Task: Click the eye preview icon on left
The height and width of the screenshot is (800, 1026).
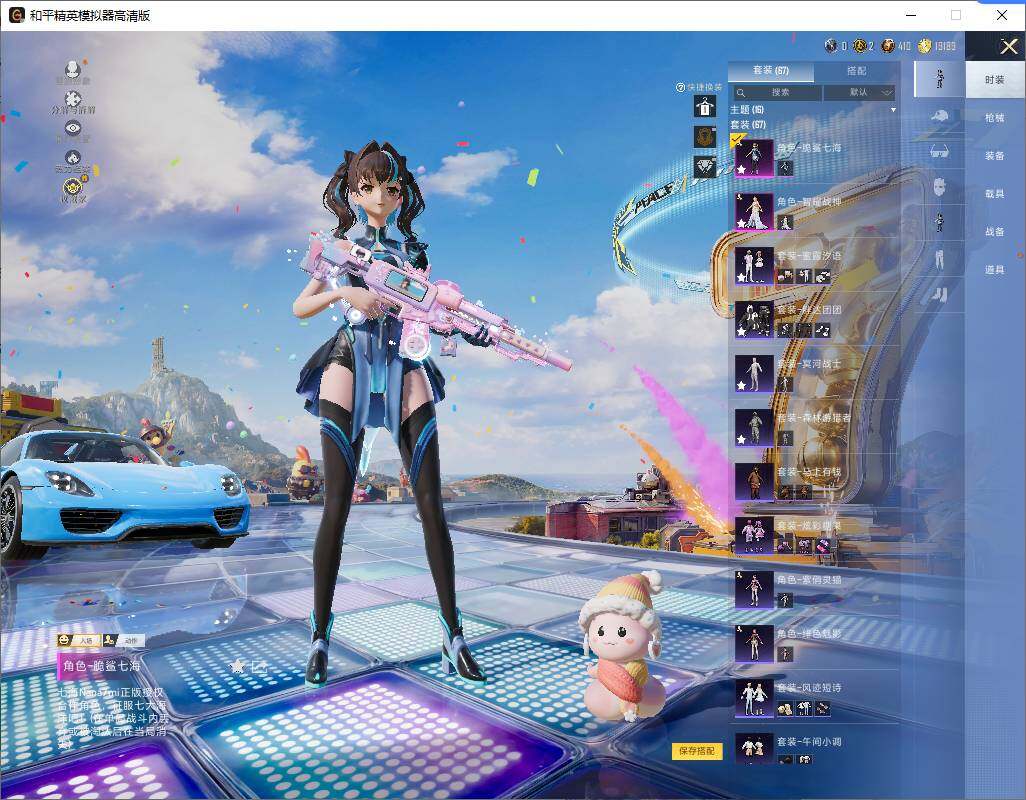Action: (73, 128)
